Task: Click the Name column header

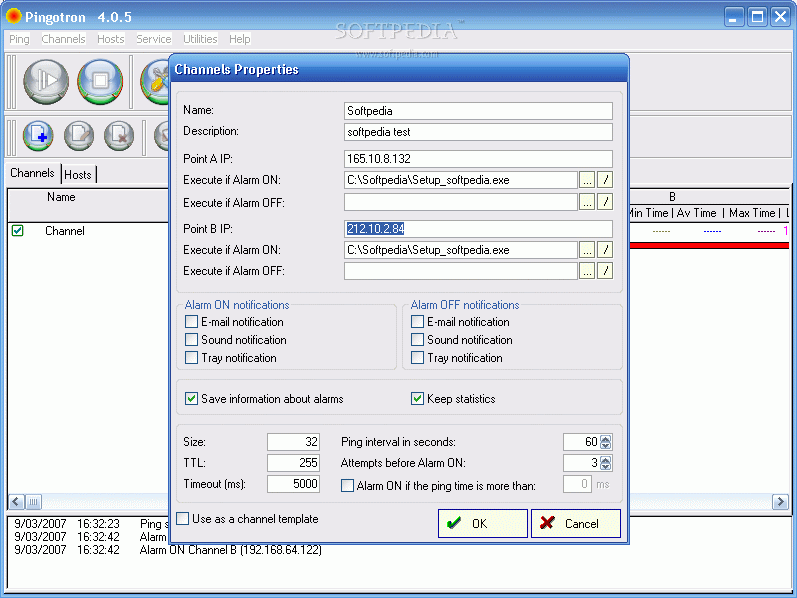Action: click(x=61, y=197)
